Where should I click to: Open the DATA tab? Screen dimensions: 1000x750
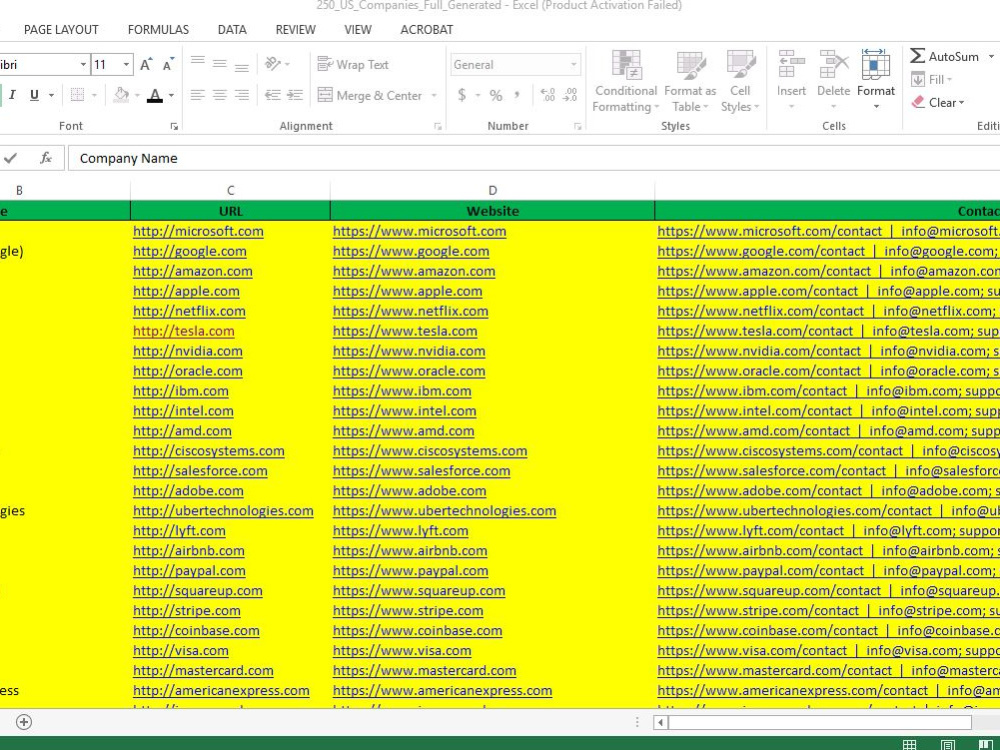(232, 29)
